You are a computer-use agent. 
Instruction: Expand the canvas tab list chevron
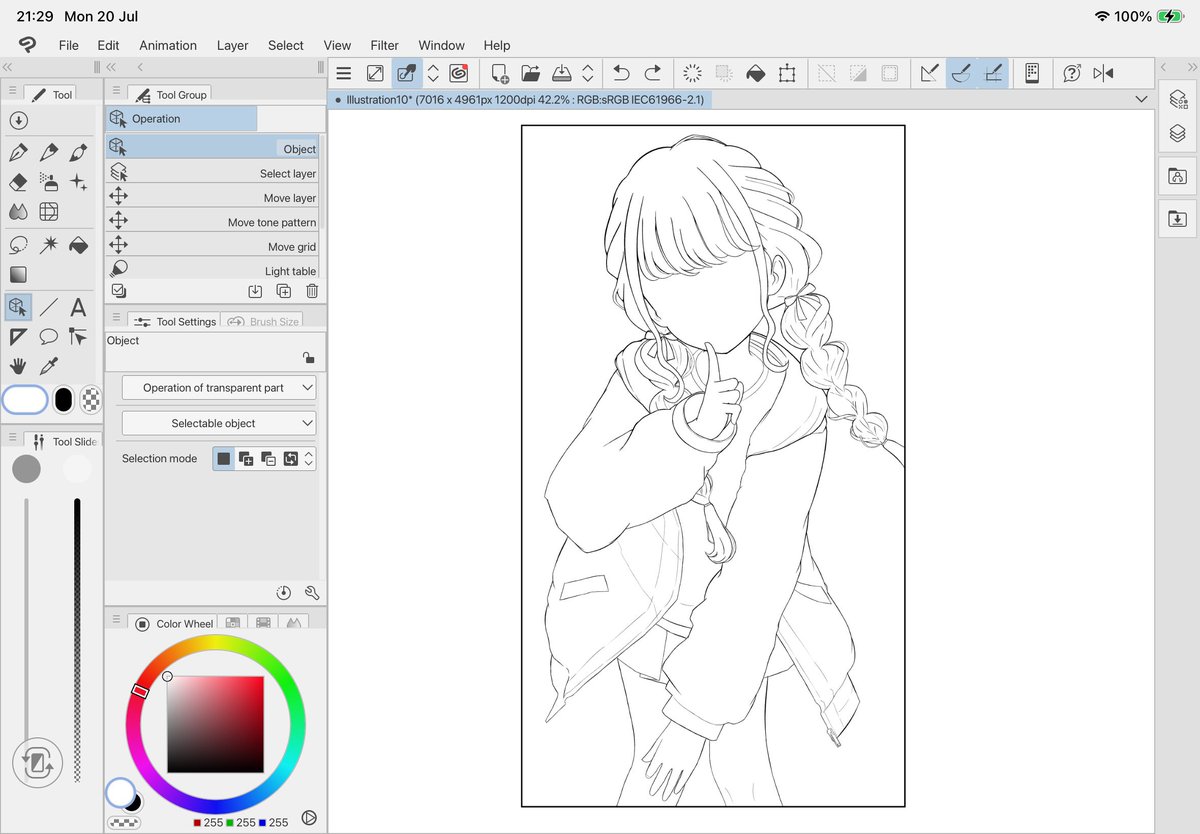pos(1142,99)
